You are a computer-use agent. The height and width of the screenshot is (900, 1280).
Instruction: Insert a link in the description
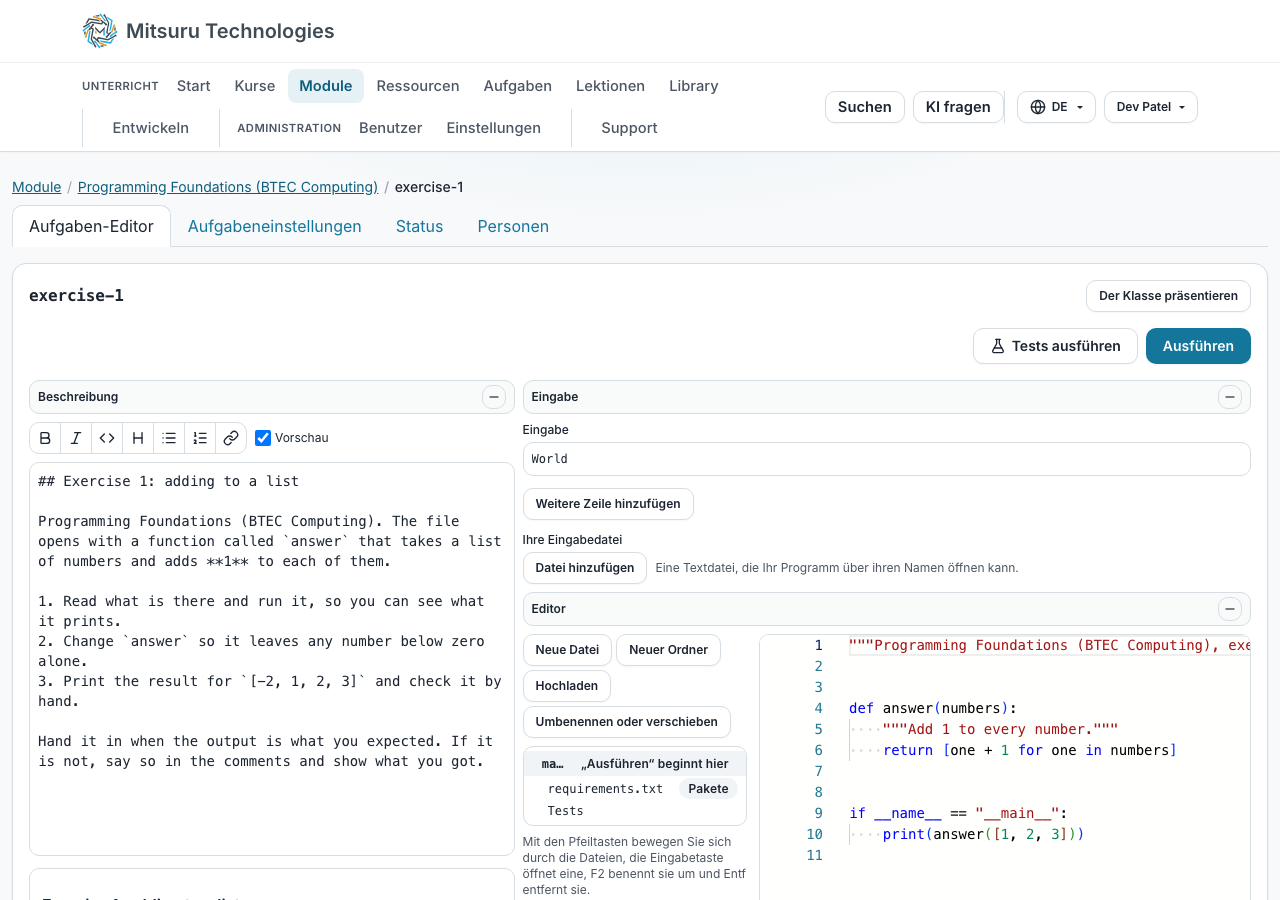pyautogui.click(x=231, y=438)
